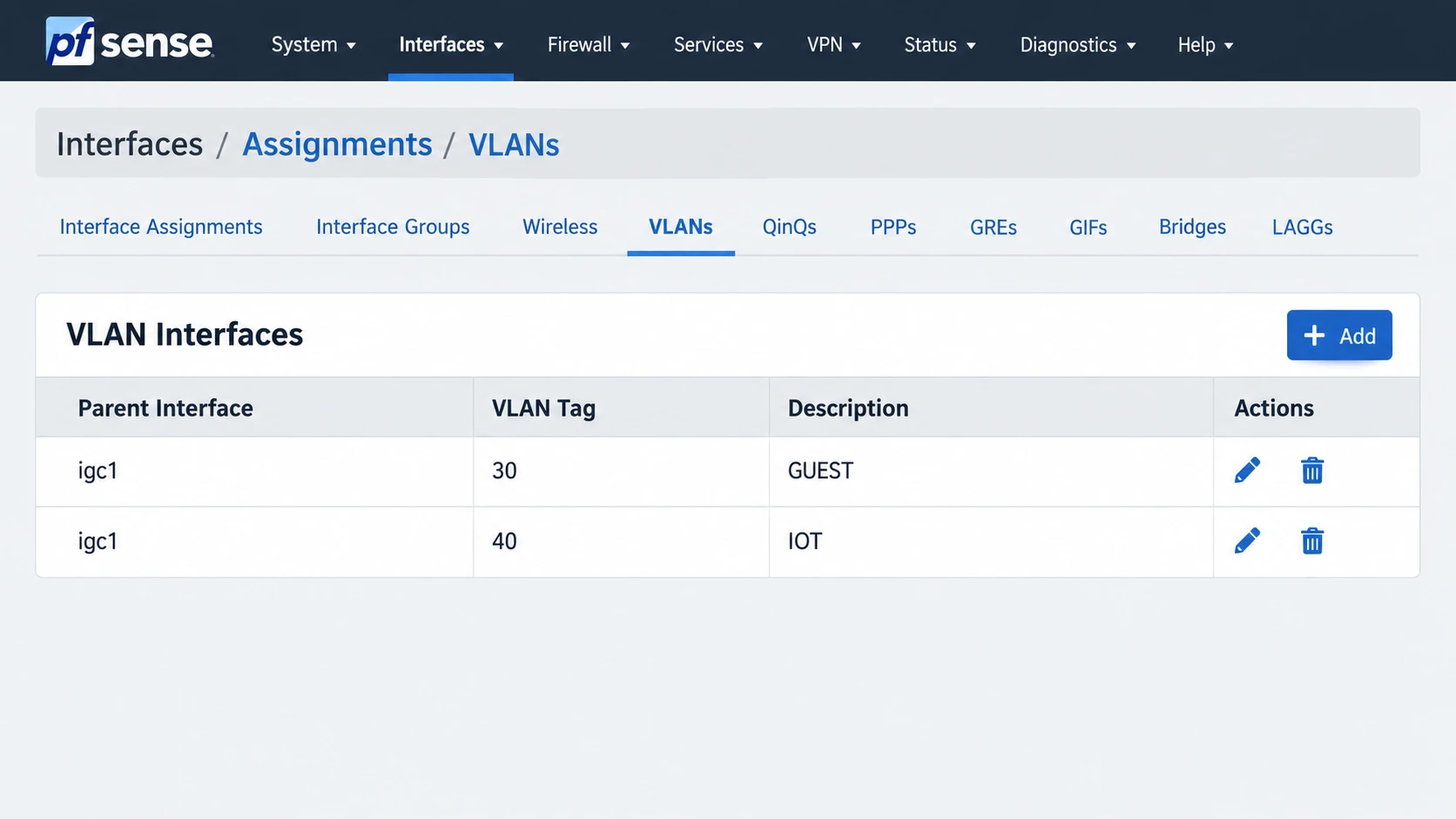Select VLAN tag 30 cell
The width and height of the screenshot is (1456, 819).
pyautogui.click(x=622, y=471)
